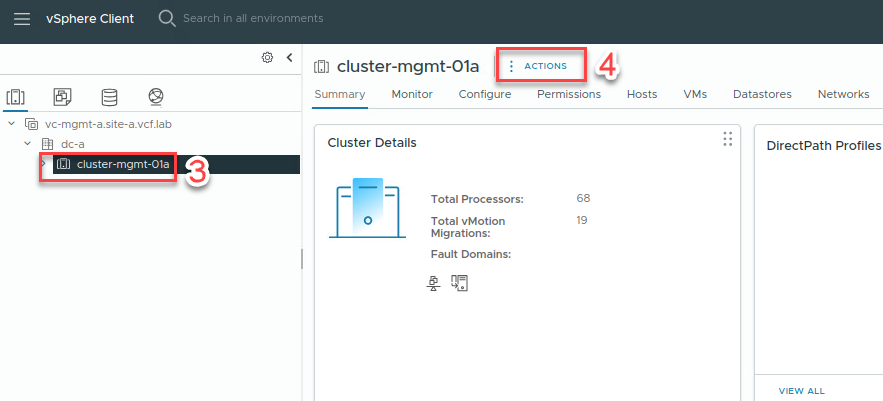Click the vSphere HA icon in Cluster Details
Viewport: 883px width, 401px height.
(x=460, y=283)
